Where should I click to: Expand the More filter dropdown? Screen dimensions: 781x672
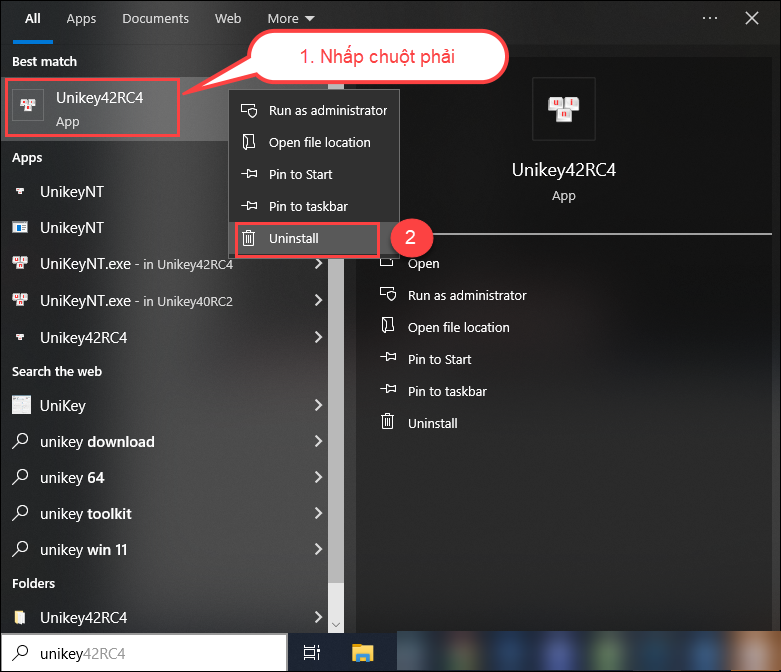pyautogui.click(x=291, y=18)
